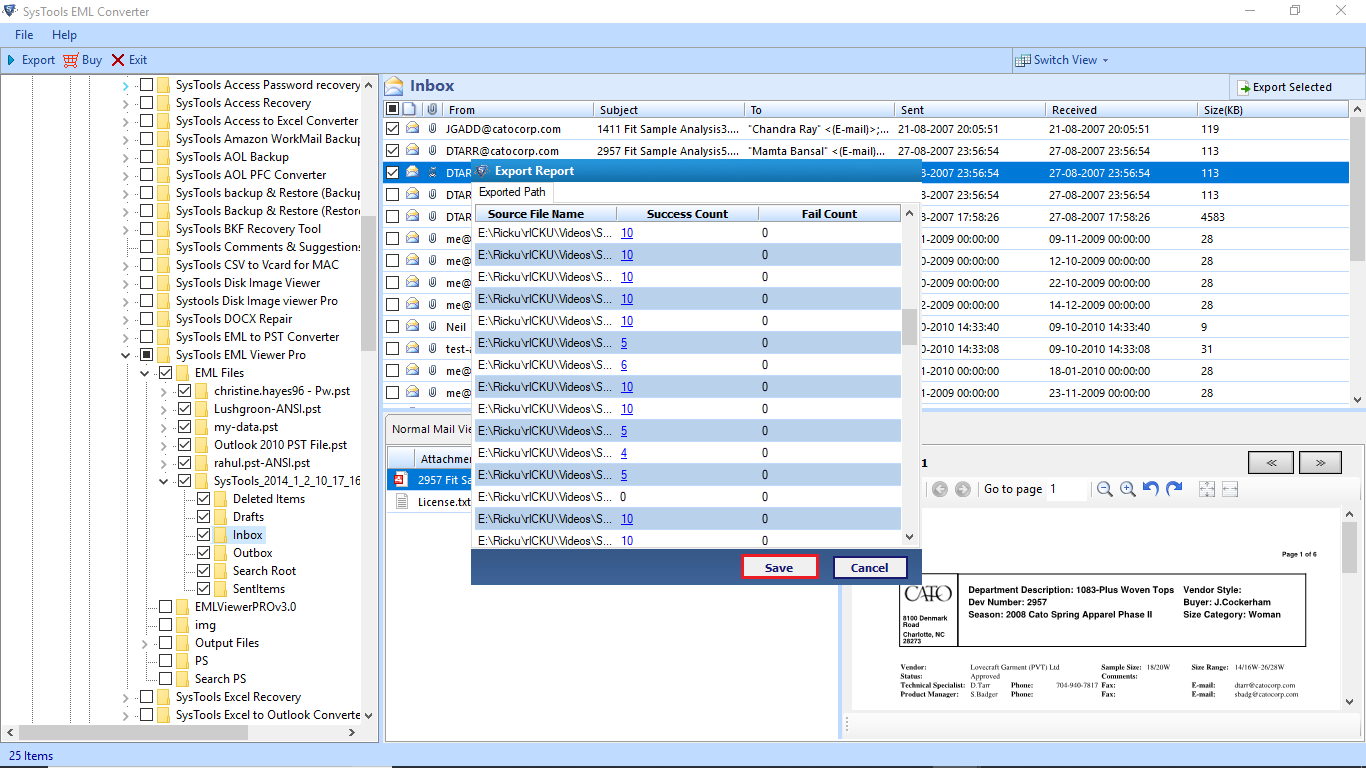This screenshot has width=1366, height=768.
Task: Click Cancel in Export Report dialog
Action: [x=870, y=567]
